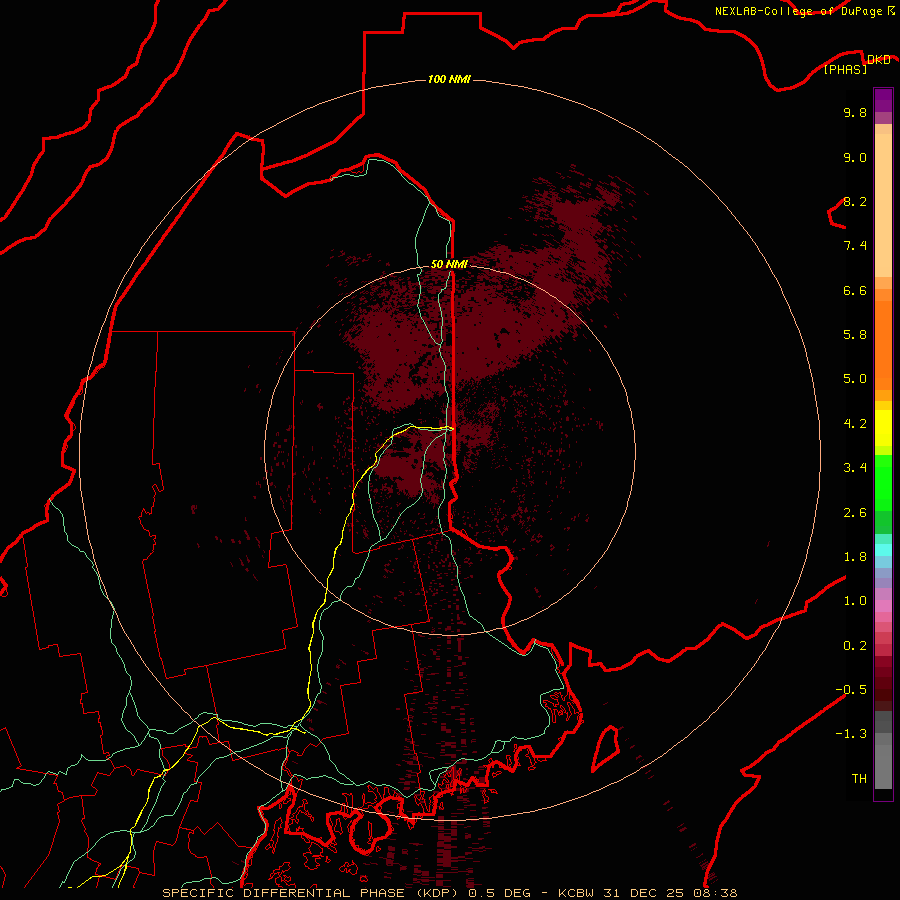Click the 8.2 value on the color scale
The image size is (900, 900).
pyautogui.click(x=855, y=201)
